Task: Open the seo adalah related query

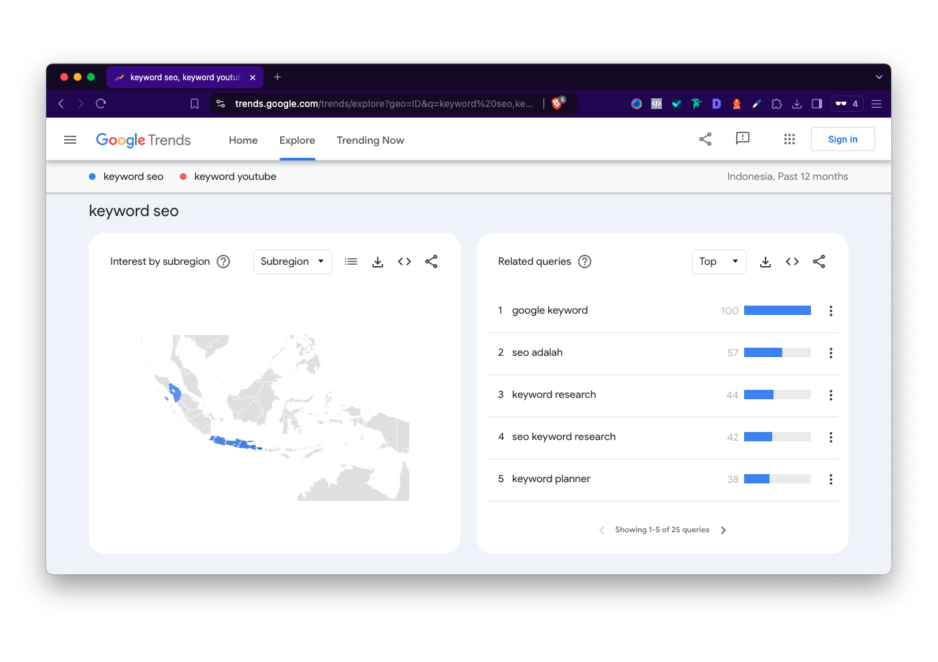Action: click(x=540, y=352)
